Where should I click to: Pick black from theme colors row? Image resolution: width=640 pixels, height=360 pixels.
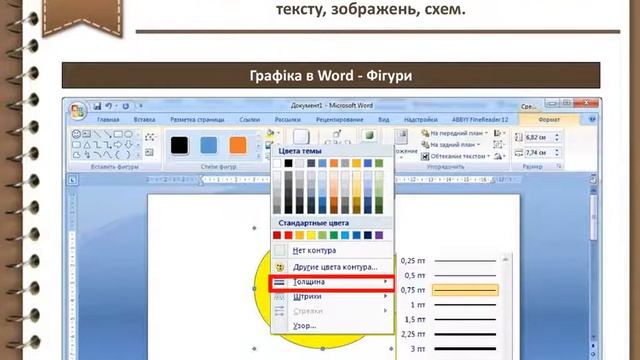pyautogui.click(x=289, y=163)
